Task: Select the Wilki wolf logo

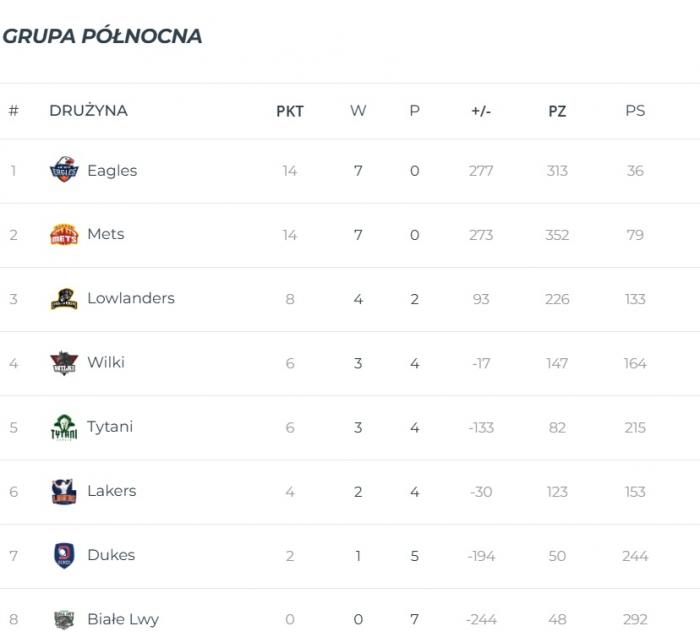Action: (x=64, y=363)
